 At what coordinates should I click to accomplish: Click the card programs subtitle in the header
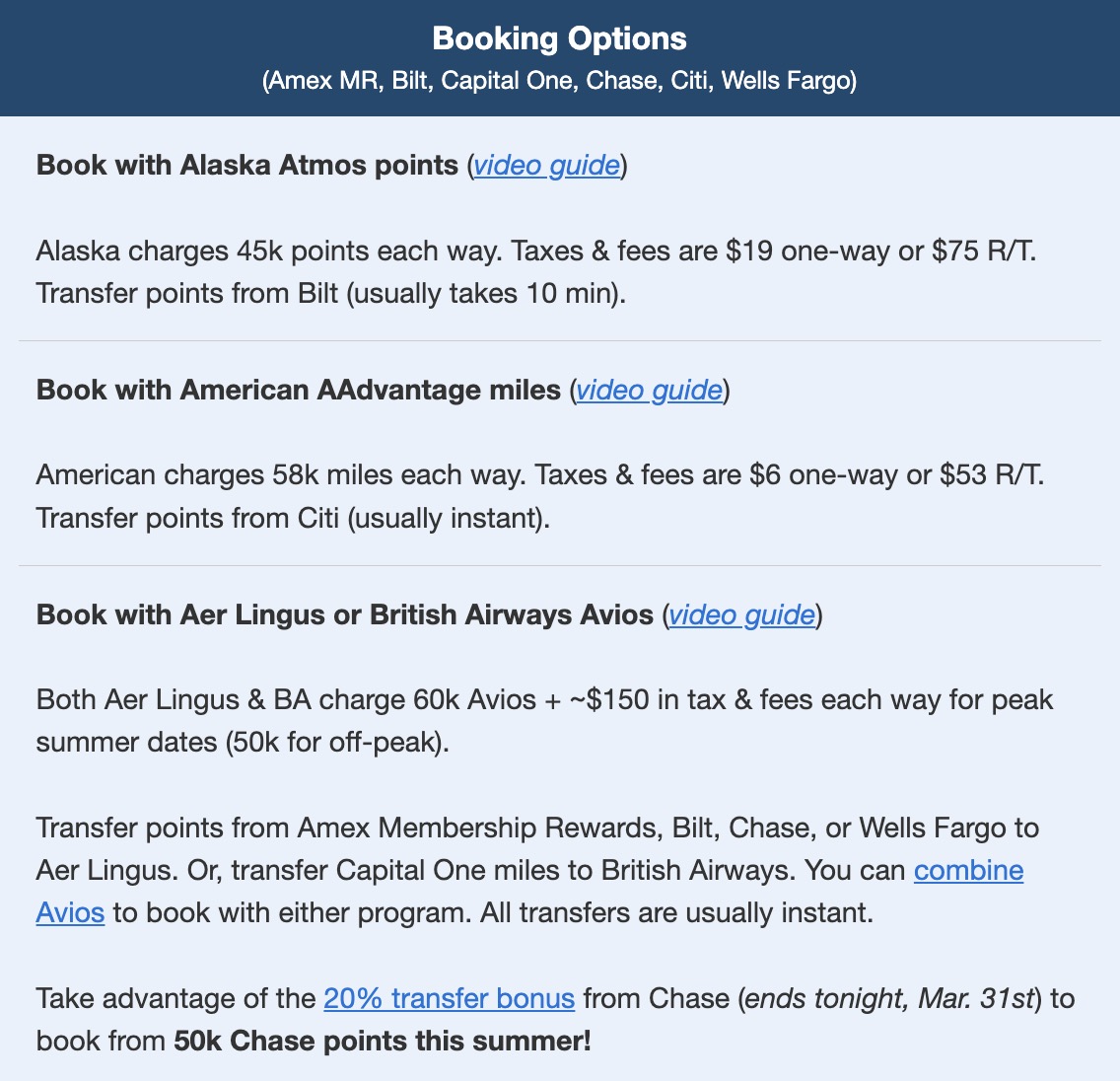(x=559, y=80)
